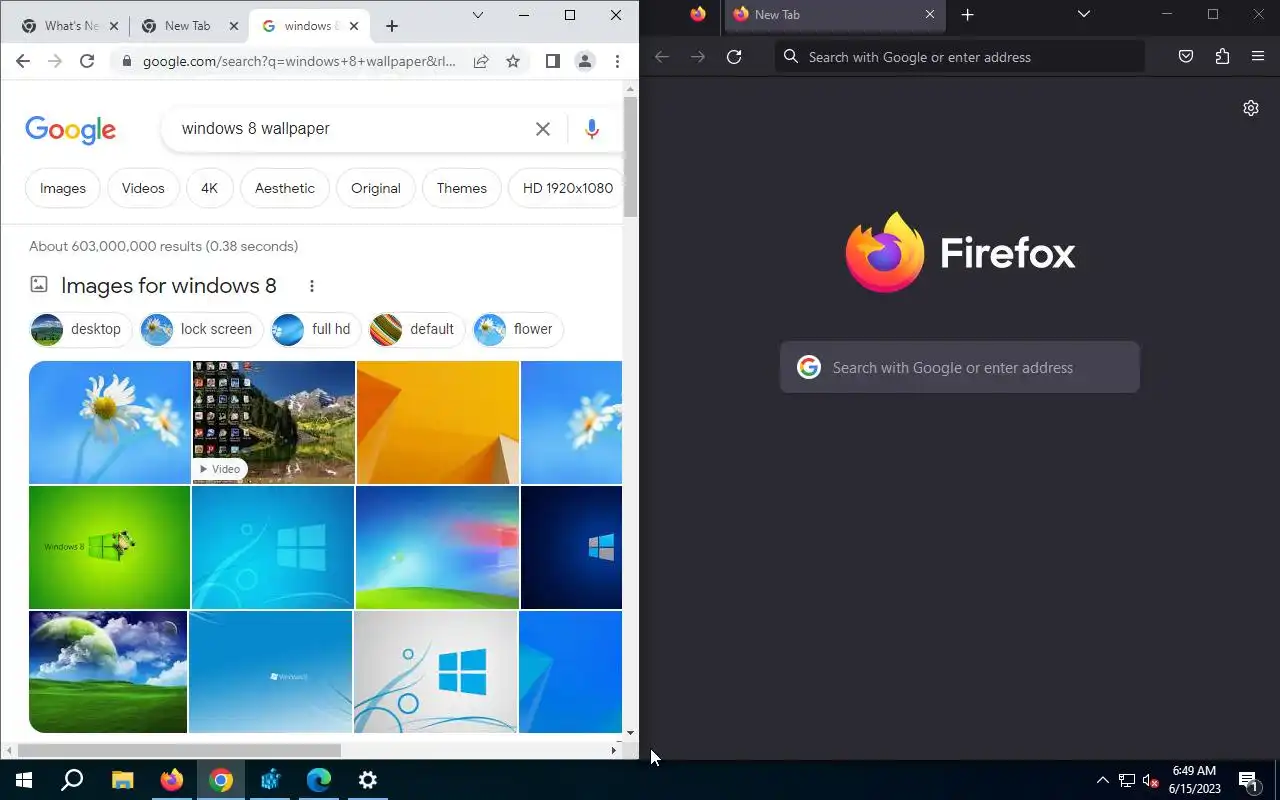This screenshot has height=800, width=1280.
Task: Click lock screen image category chip
Action: [201, 329]
